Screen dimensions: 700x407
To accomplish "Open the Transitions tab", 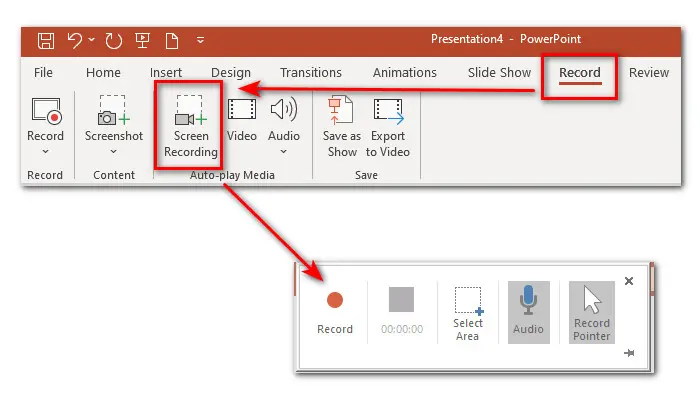I will (x=311, y=72).
